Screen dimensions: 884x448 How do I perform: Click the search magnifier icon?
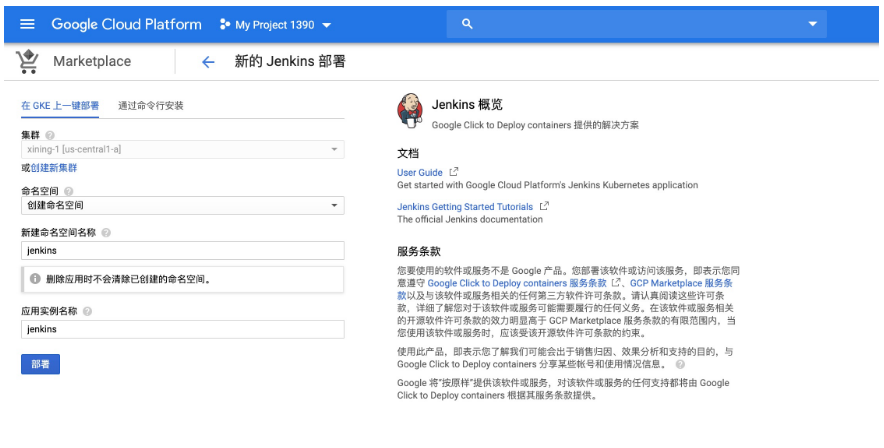tap(467, 24)
